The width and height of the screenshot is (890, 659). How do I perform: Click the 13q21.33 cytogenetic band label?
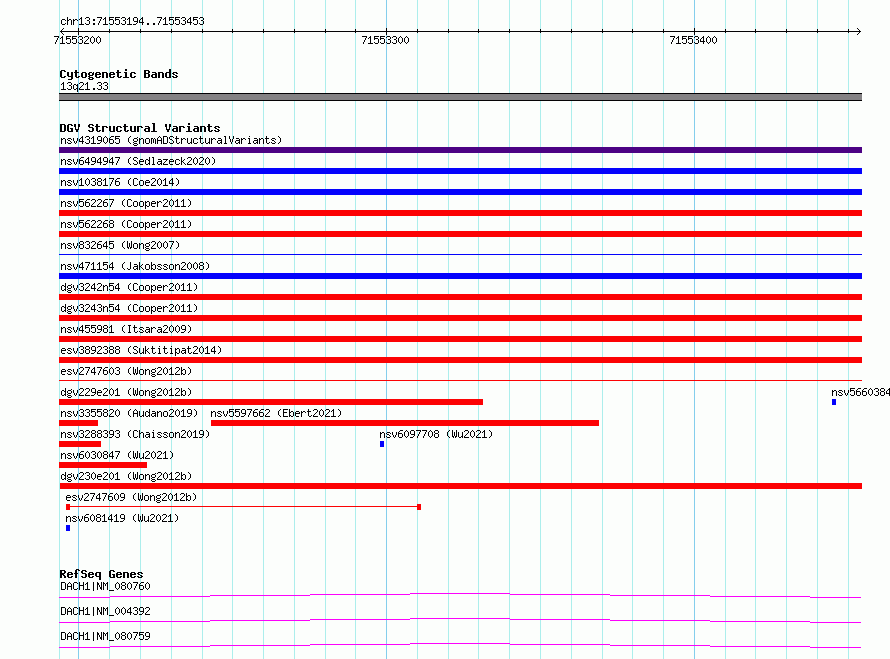[x=84, y=86]
